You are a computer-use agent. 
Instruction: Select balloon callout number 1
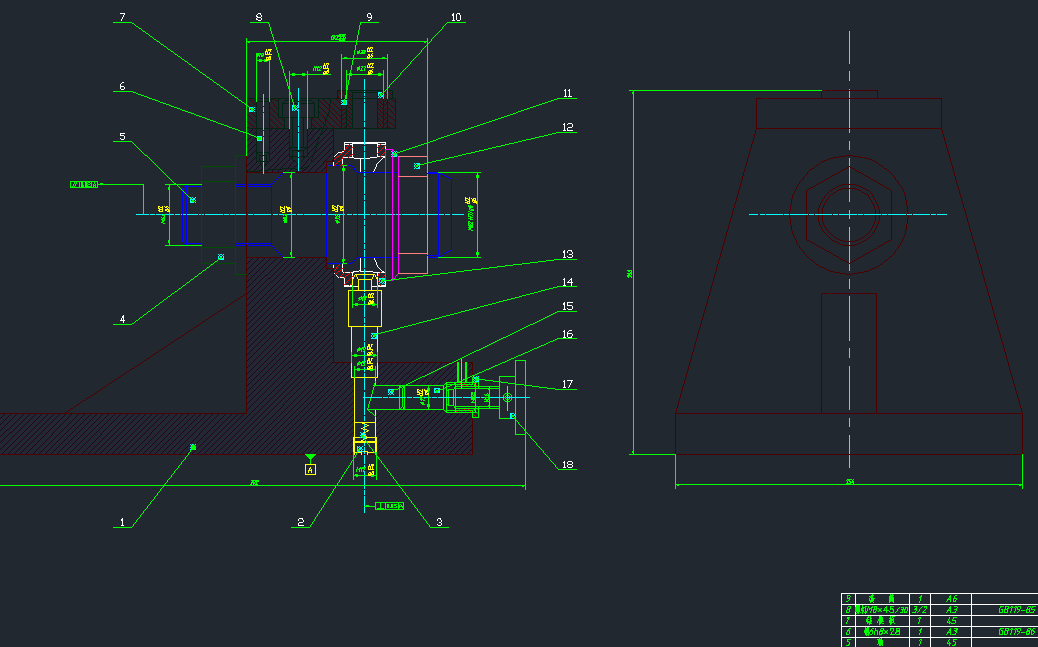click(122, 523)
